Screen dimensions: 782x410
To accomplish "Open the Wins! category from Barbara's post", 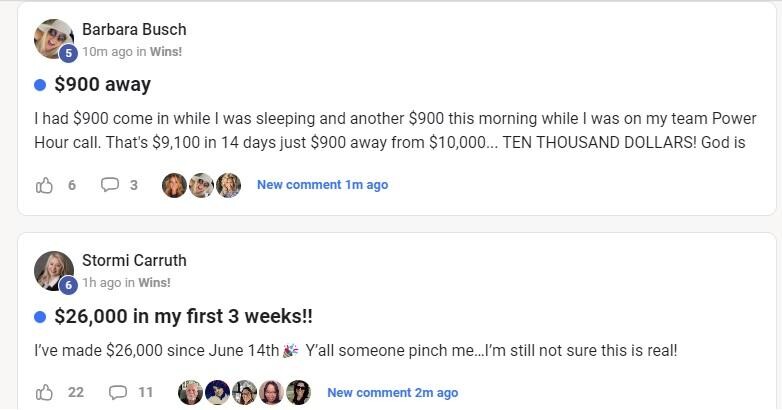I will pyautogui.click(x=166, y=52).
